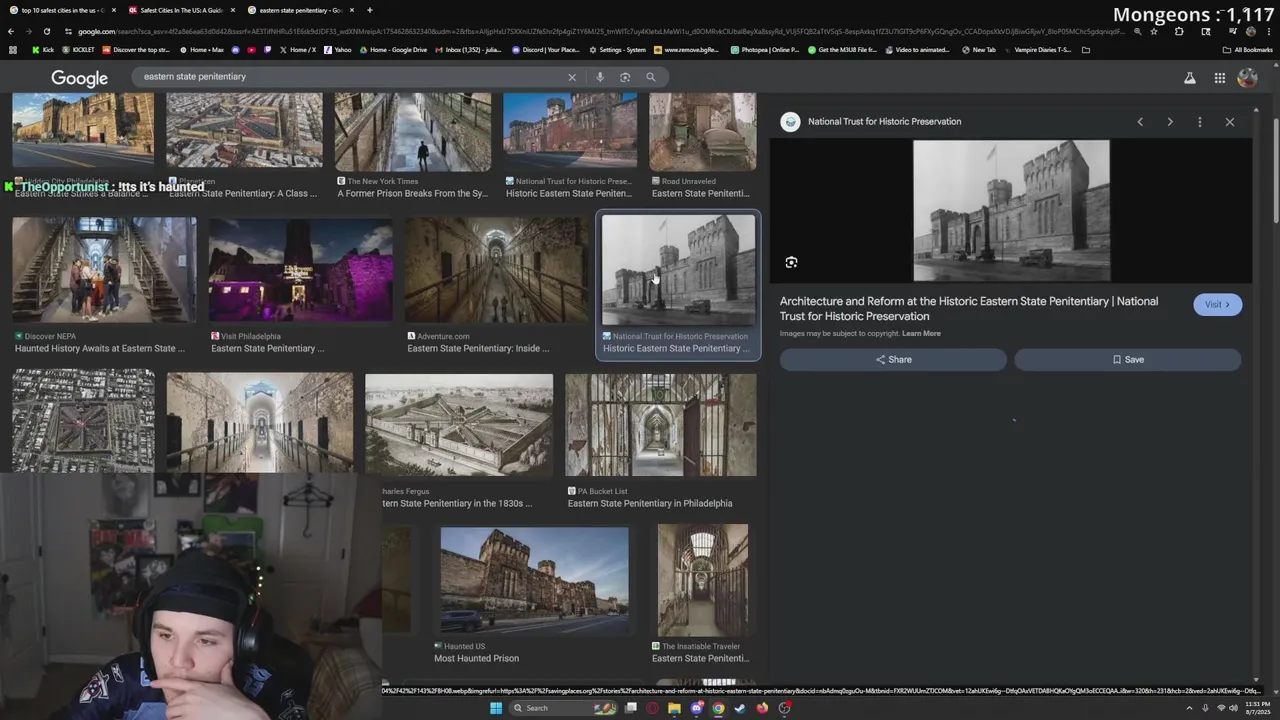Reload the current page

pos(46,31)
